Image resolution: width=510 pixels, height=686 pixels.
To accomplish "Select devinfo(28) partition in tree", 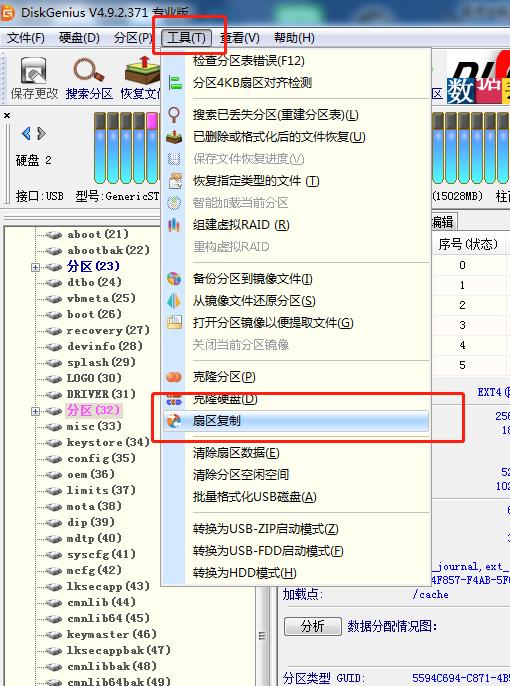I will tap(105, 346).
